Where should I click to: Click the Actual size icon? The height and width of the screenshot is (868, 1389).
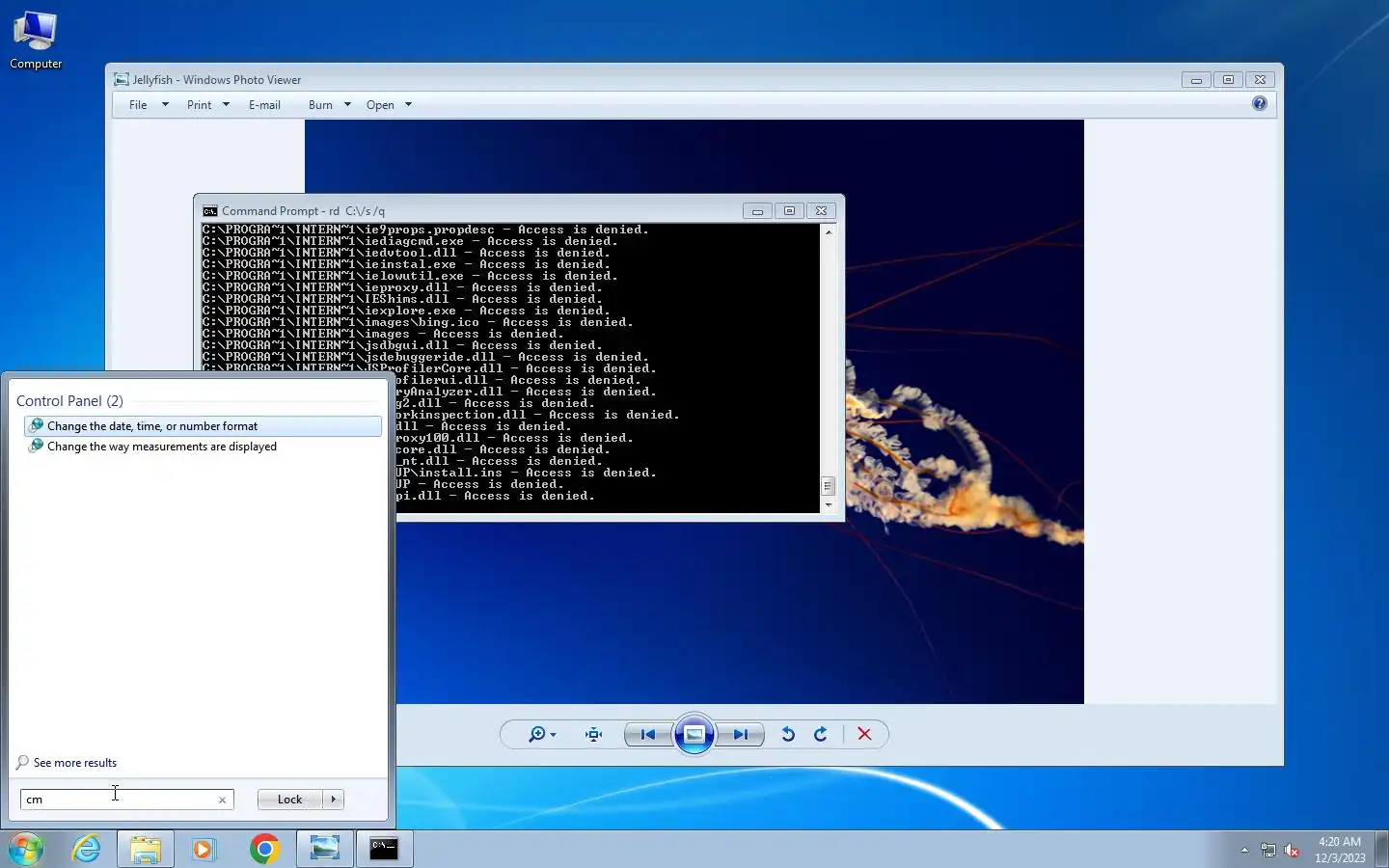(594, 735)
